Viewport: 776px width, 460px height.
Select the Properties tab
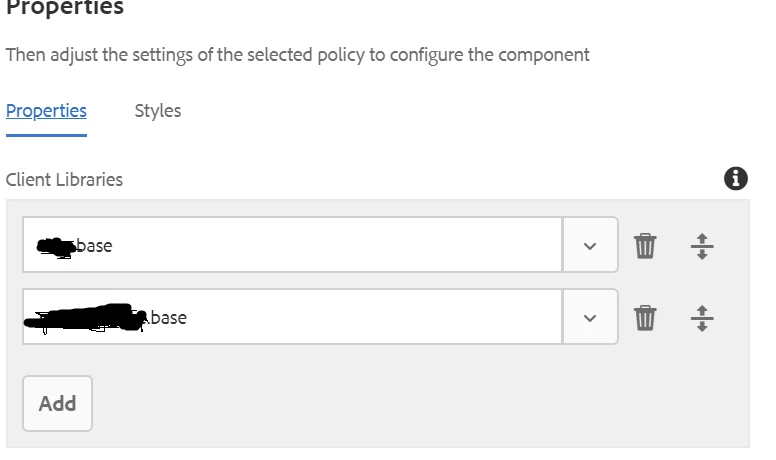pyautogui.click(x=46, y=111)
